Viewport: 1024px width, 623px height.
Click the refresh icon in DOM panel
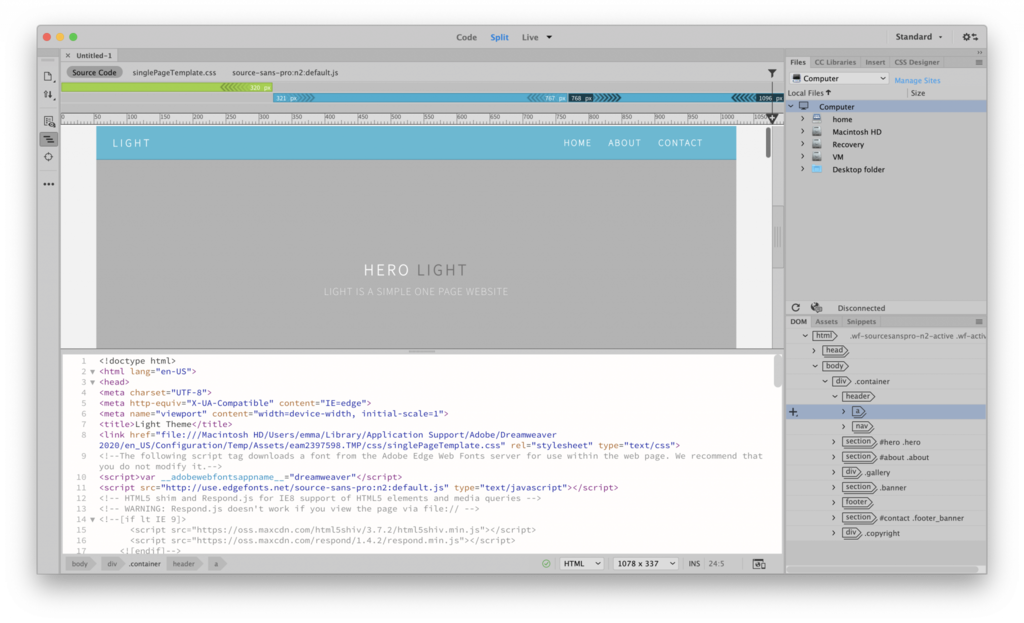click(x=795, y=307)
